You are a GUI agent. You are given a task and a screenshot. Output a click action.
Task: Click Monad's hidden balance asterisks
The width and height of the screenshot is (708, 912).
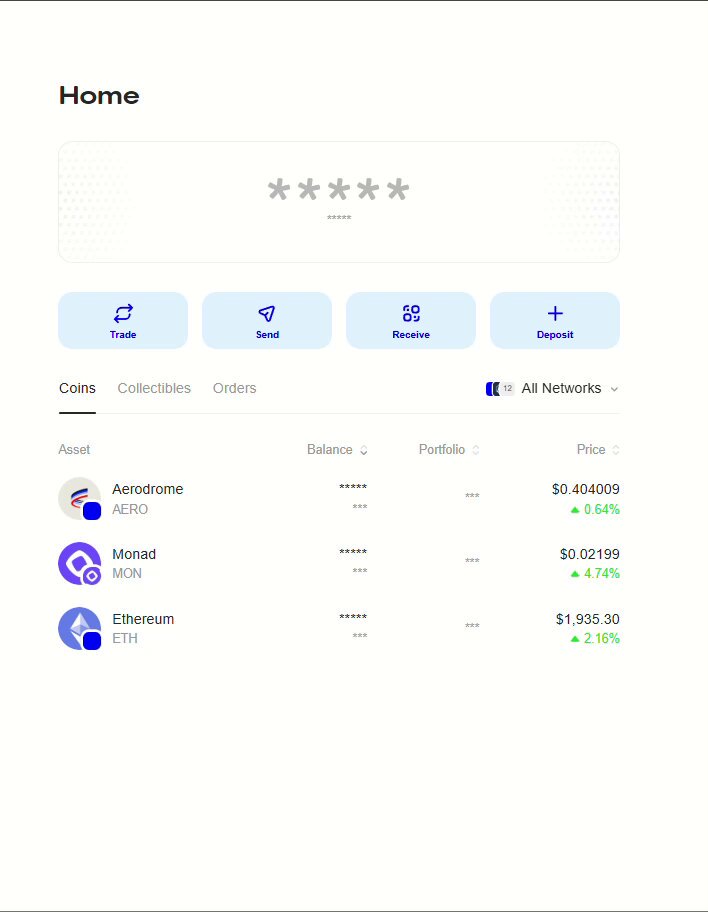[x=353, y=552]
